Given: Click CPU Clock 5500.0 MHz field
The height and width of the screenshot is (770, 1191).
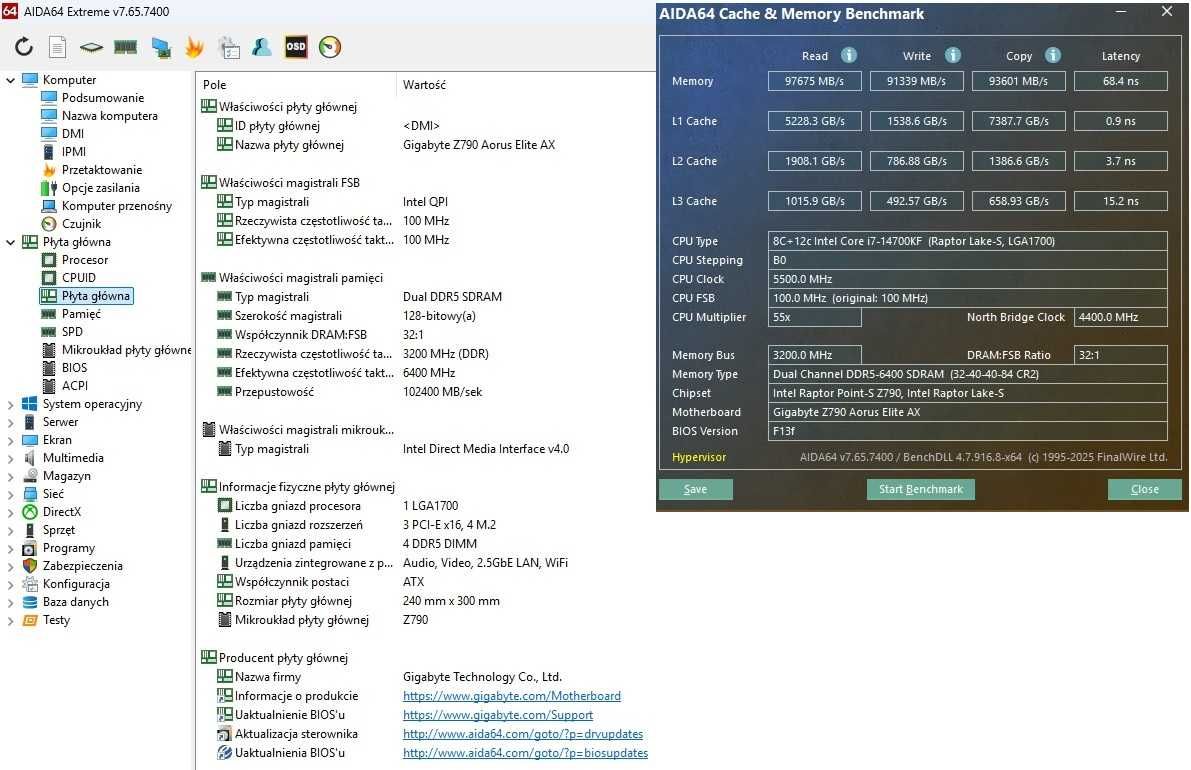Looking at the screenshot, I should [968, 279].
